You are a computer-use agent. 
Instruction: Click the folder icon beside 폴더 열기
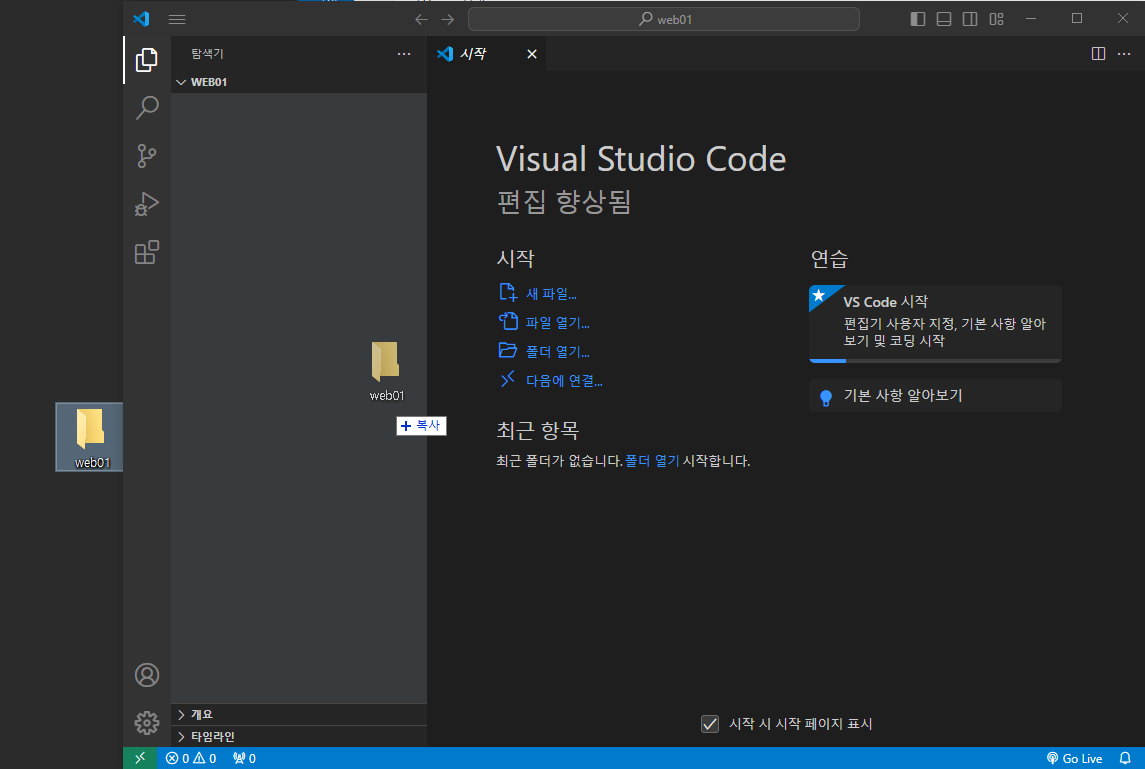[508, 350]
